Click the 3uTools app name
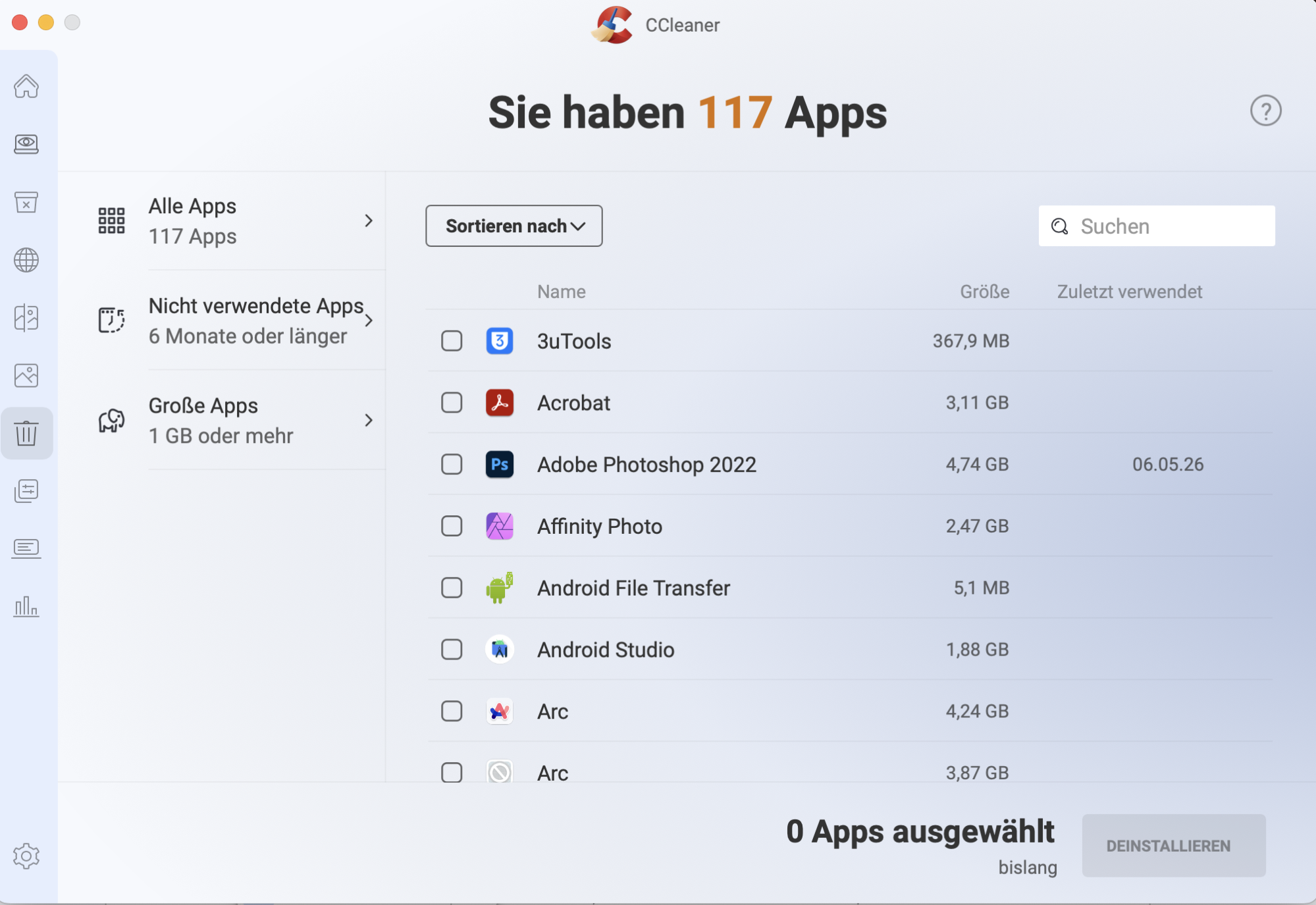1316x905 pixels. pyautogui.click(x=574, y=341)
